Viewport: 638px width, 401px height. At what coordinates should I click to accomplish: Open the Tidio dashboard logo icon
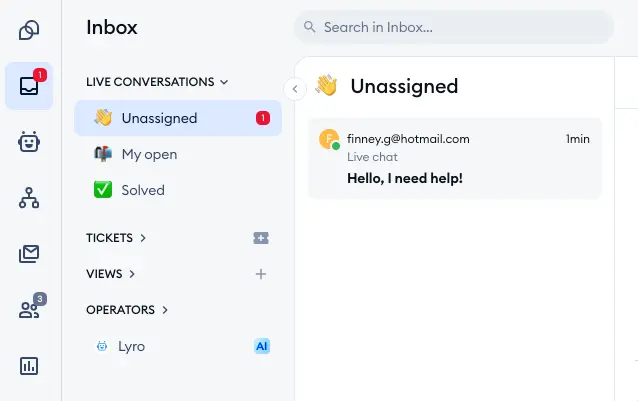point(29,30)
